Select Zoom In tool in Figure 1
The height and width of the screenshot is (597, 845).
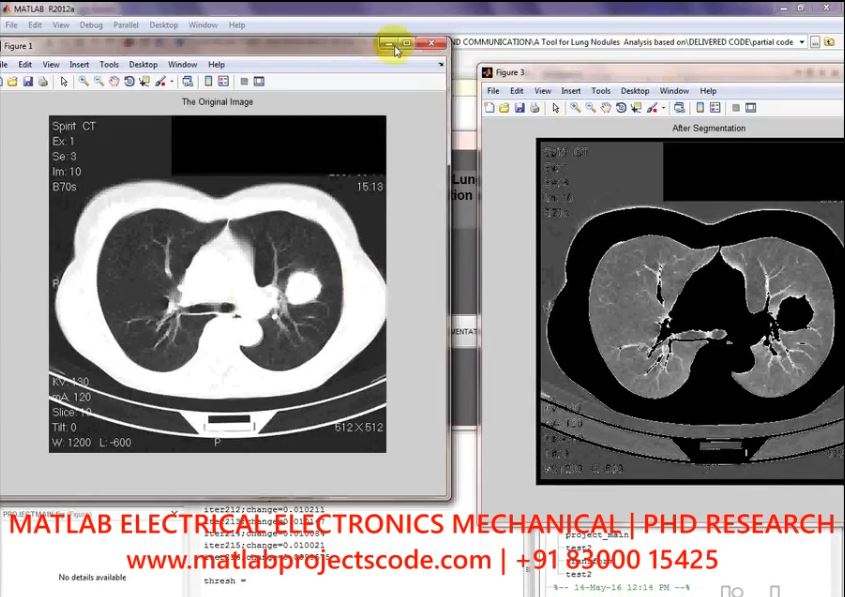tap(84, 81)
